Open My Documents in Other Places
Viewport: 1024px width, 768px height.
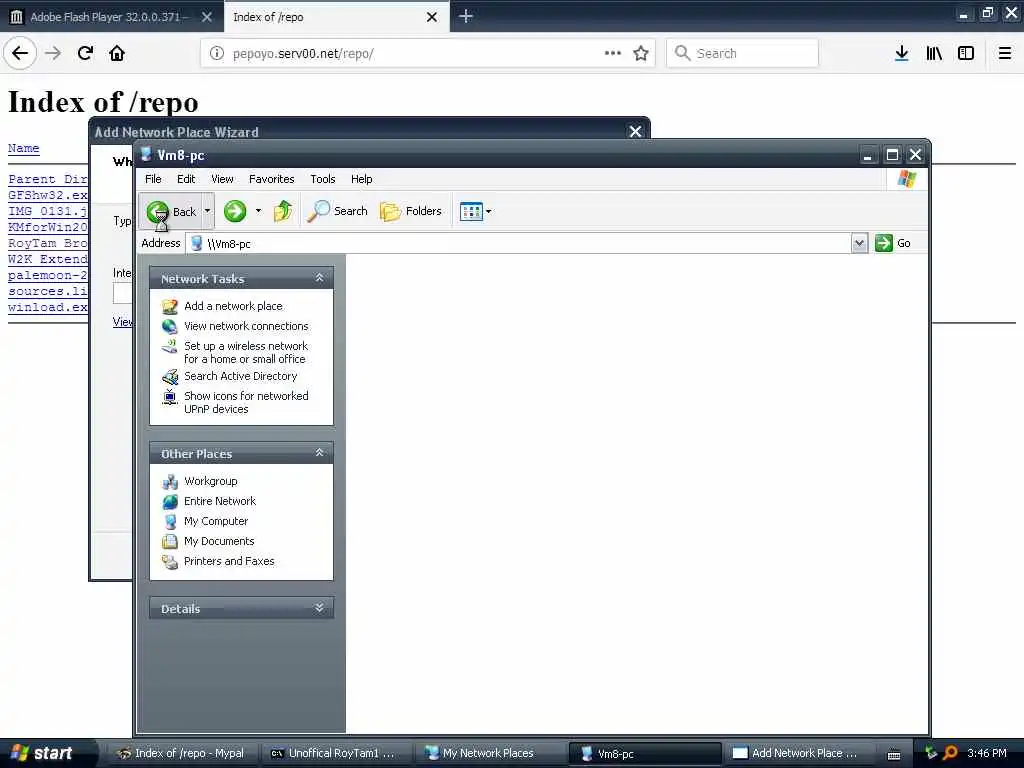tap(219, 541)
